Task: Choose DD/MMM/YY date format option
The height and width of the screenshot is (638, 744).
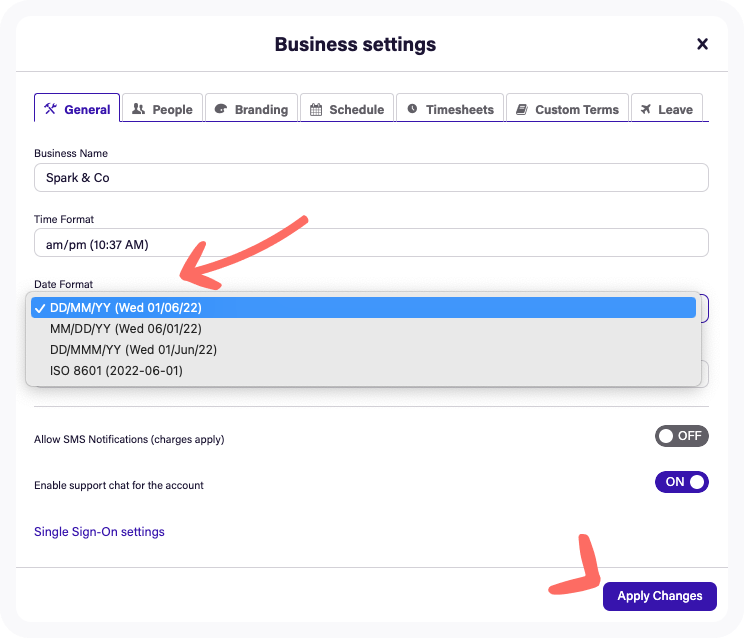Action: (x=133, y=350)
